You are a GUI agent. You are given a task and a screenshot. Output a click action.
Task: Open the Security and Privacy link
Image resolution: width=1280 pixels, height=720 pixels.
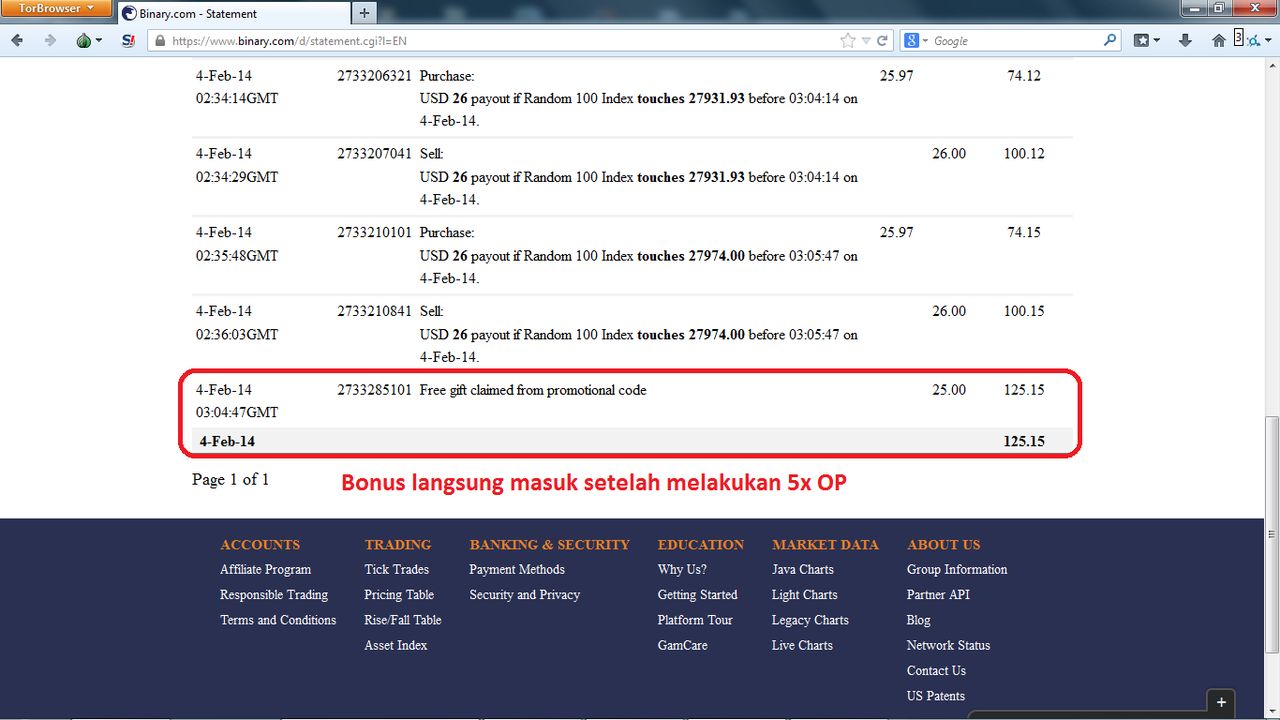click(524, 595)
